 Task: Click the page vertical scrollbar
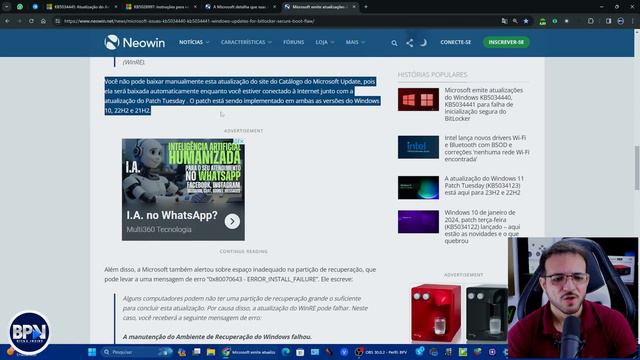(637, 167)
